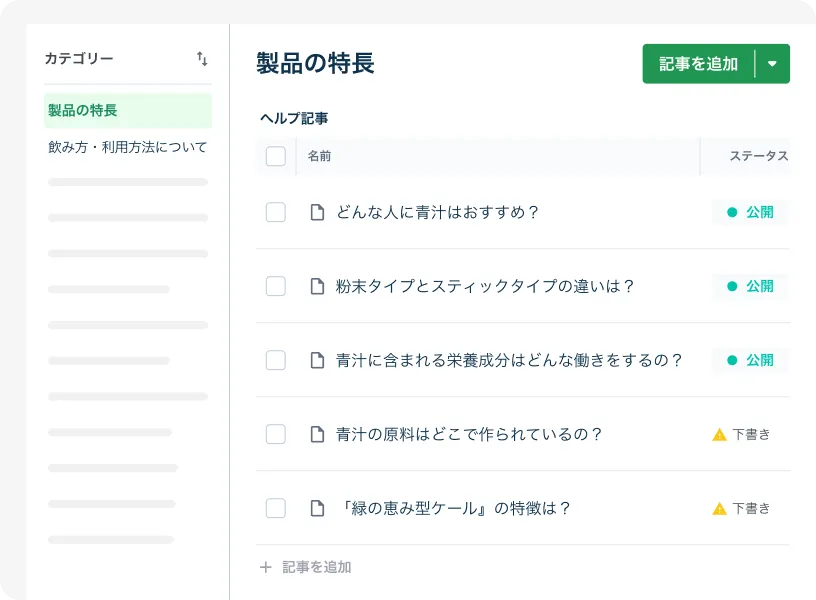Click document icon beside 青汁に含まれる栄養成分 article
Screen dimensions: 816x600
pos(317,360)
